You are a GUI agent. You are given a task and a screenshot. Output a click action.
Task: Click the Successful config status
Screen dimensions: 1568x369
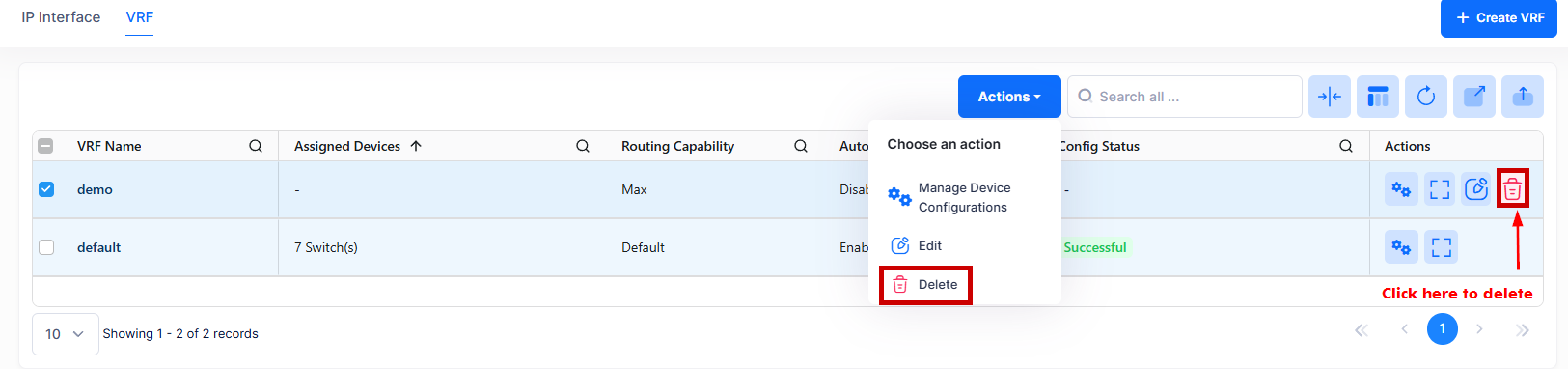[x=1095, y=247]
